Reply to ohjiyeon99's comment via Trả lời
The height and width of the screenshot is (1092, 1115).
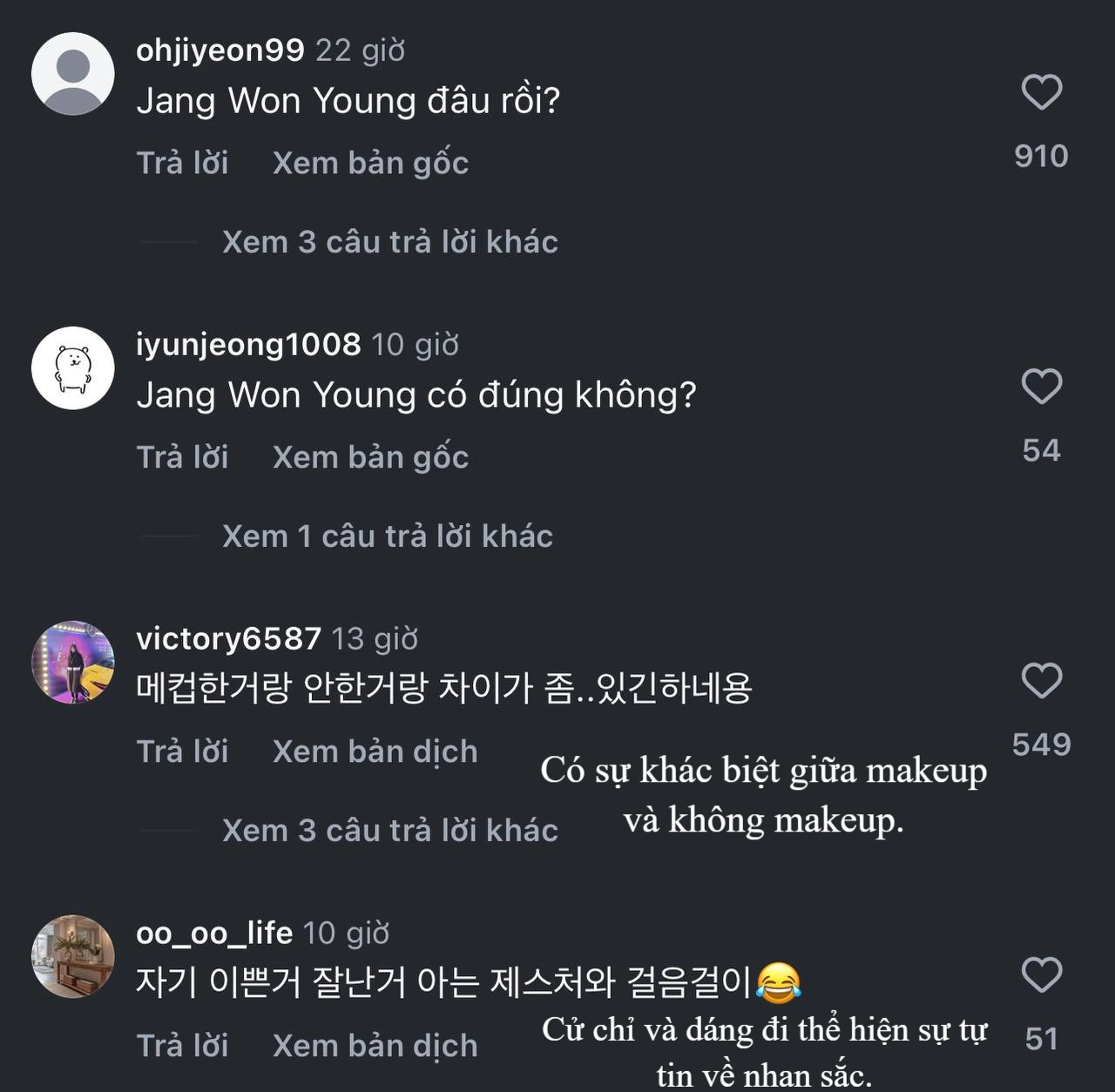click(182, 162)
